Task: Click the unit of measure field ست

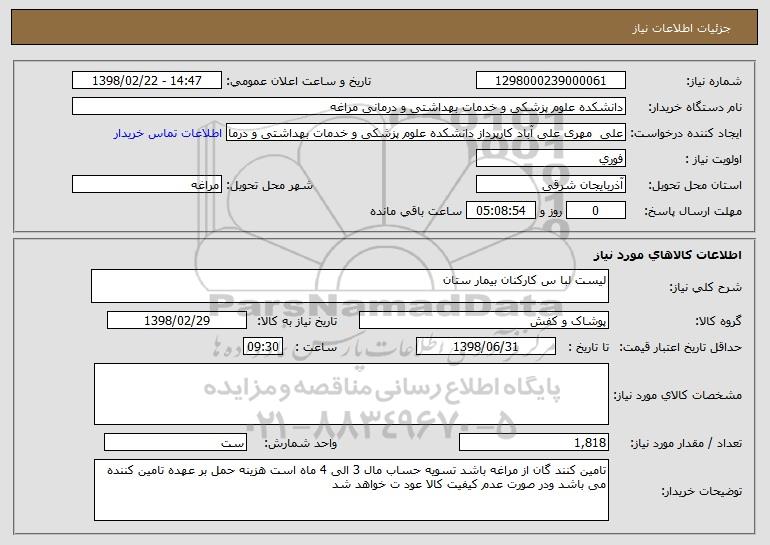Action: [175, 442]
